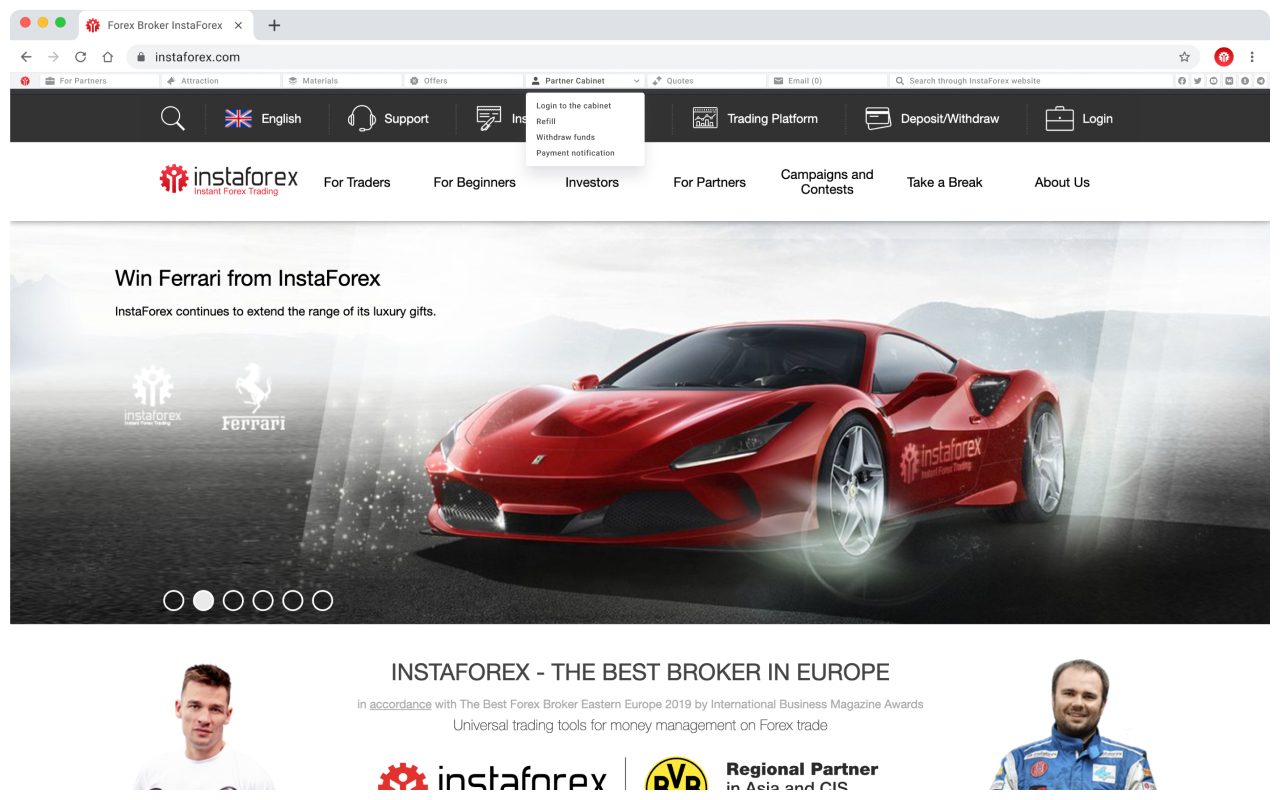Image resolution: width=1280 pixels, height=800 pixels.
Task: Open the English language selector
Action: point(263,118)
